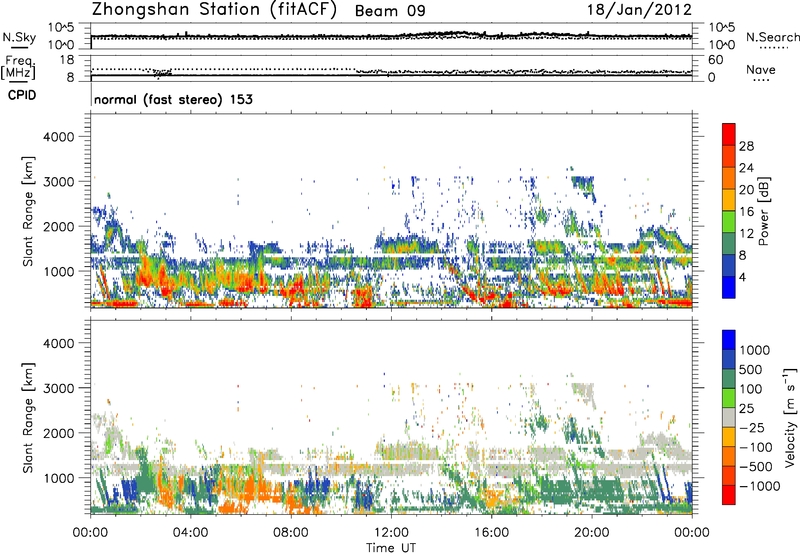Click the 'Freq. [MHz]' axis label
The image size is (800, 554).
point(19,68)
